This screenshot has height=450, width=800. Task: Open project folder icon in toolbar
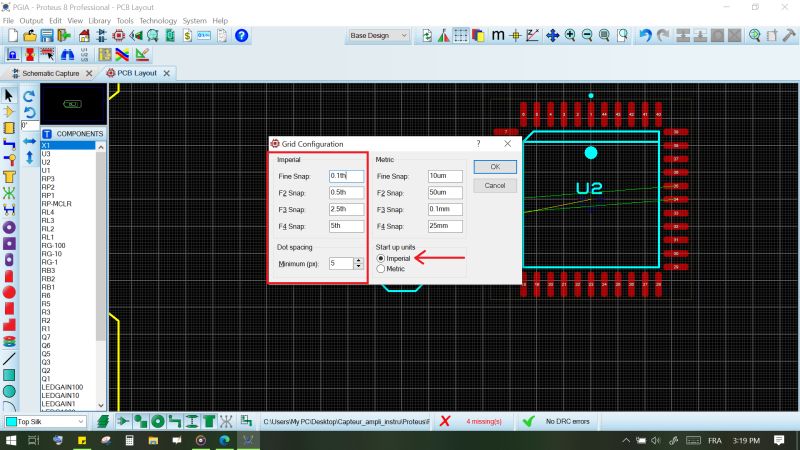click(x=30, y=36)
